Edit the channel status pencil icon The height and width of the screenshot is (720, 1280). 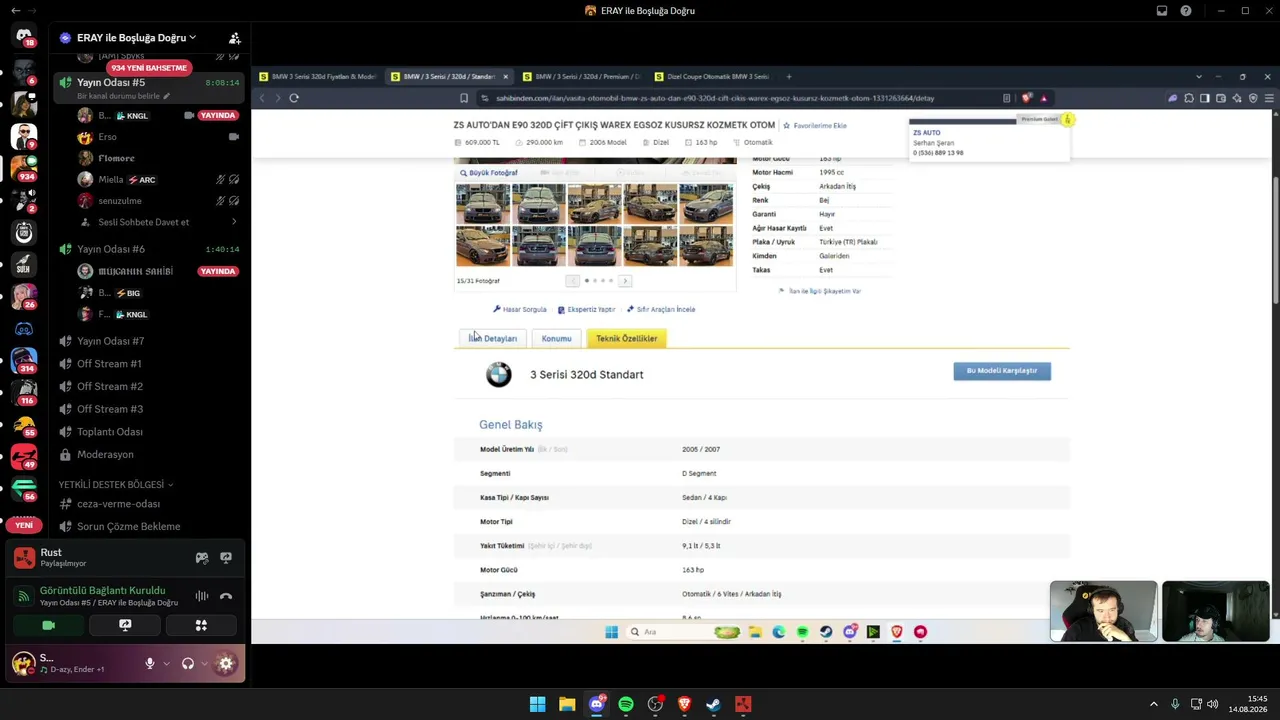[166, 96]
